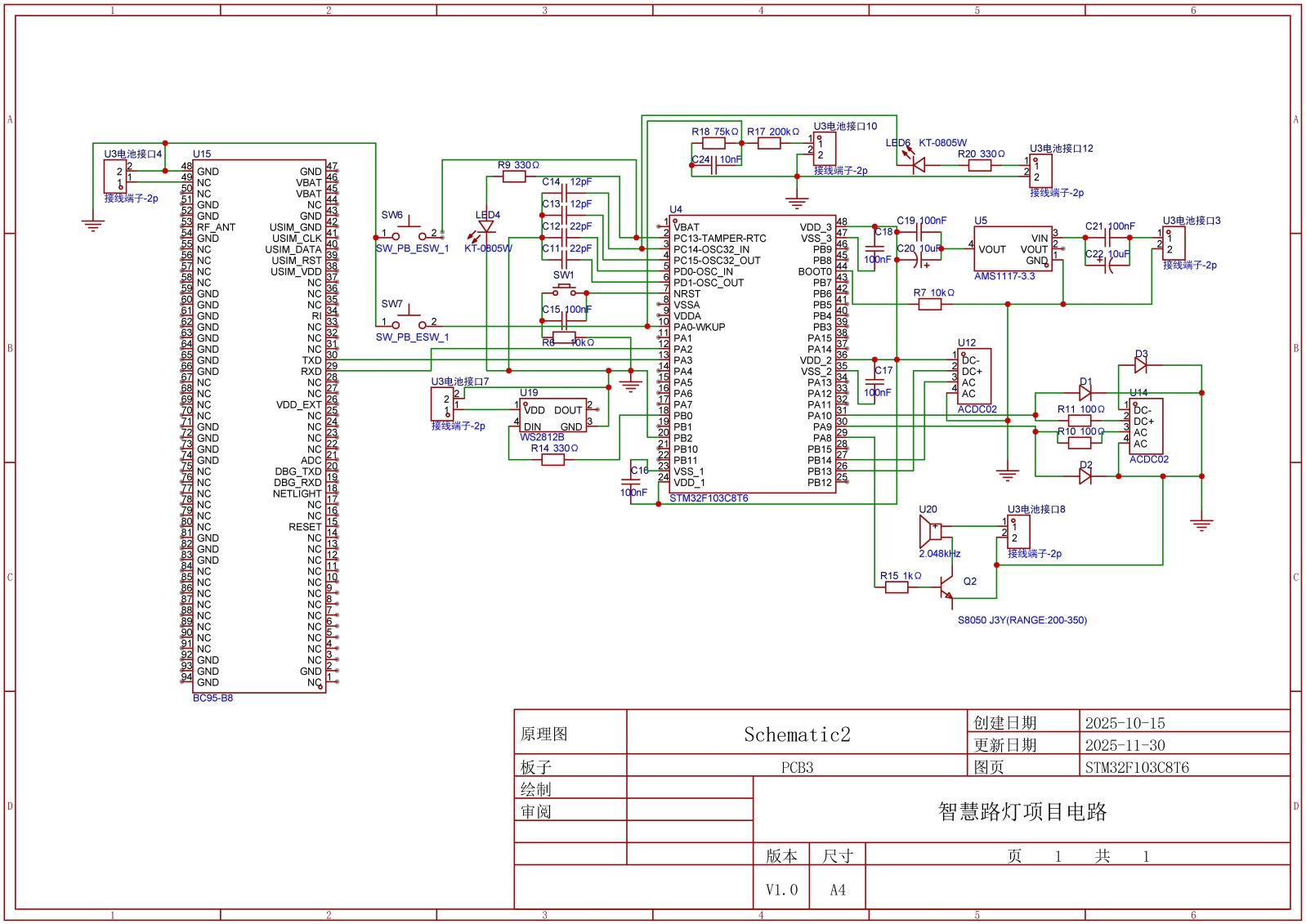Click the V1.0 version cell
1306x924 pixels.
click(781, 890)
